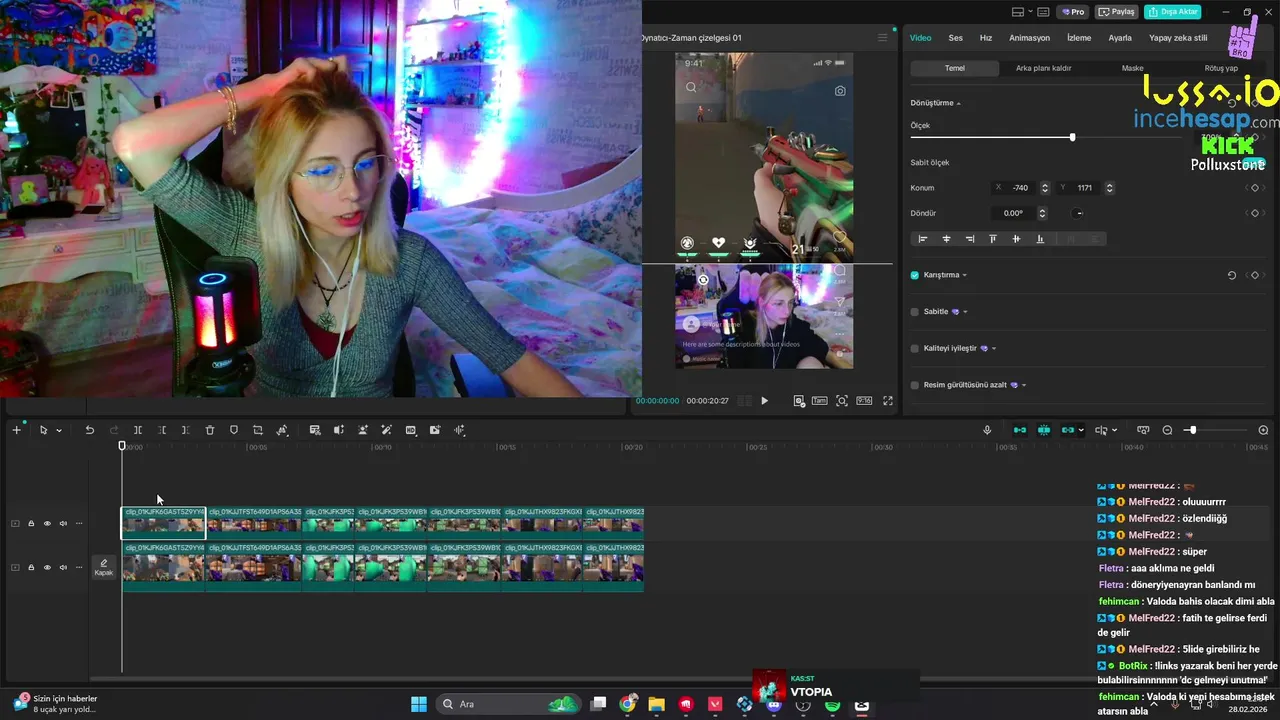Screen dimensions: 1280x720
Task: Click the reset icon beside Karıştırma
Action: 1232,275
